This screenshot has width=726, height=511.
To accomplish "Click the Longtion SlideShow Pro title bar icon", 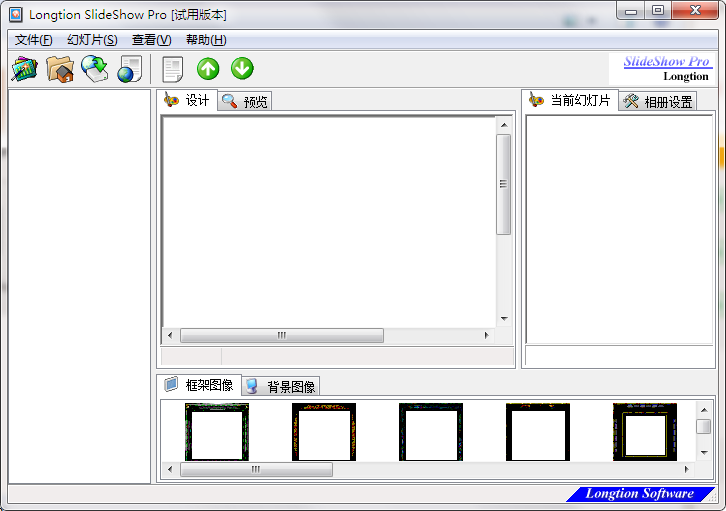I will 16,14.
